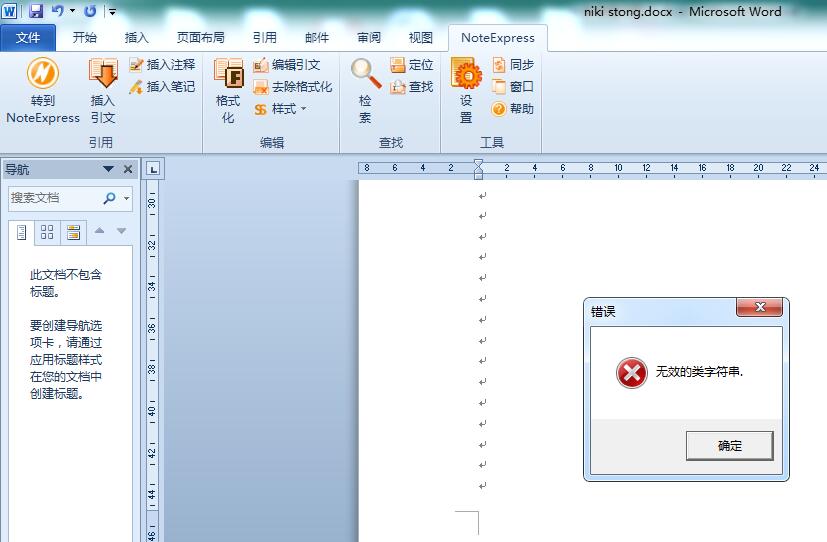Image resolution: width=827 pixels, height=542 pixels.
Task: Open the 样式 style dropdown
Action: coord(280,109)
